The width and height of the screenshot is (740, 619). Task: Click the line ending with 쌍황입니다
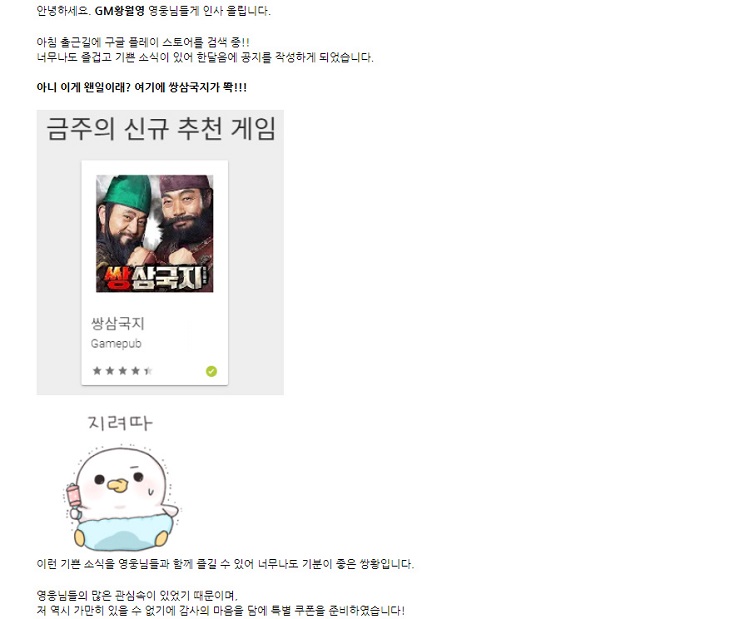[225, 564]
